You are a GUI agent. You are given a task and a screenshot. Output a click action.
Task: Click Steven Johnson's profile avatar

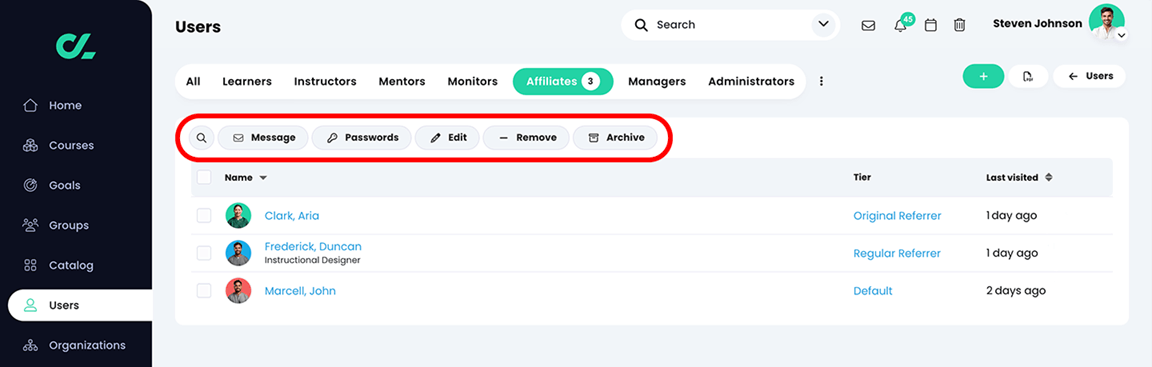pos(1106,22)
